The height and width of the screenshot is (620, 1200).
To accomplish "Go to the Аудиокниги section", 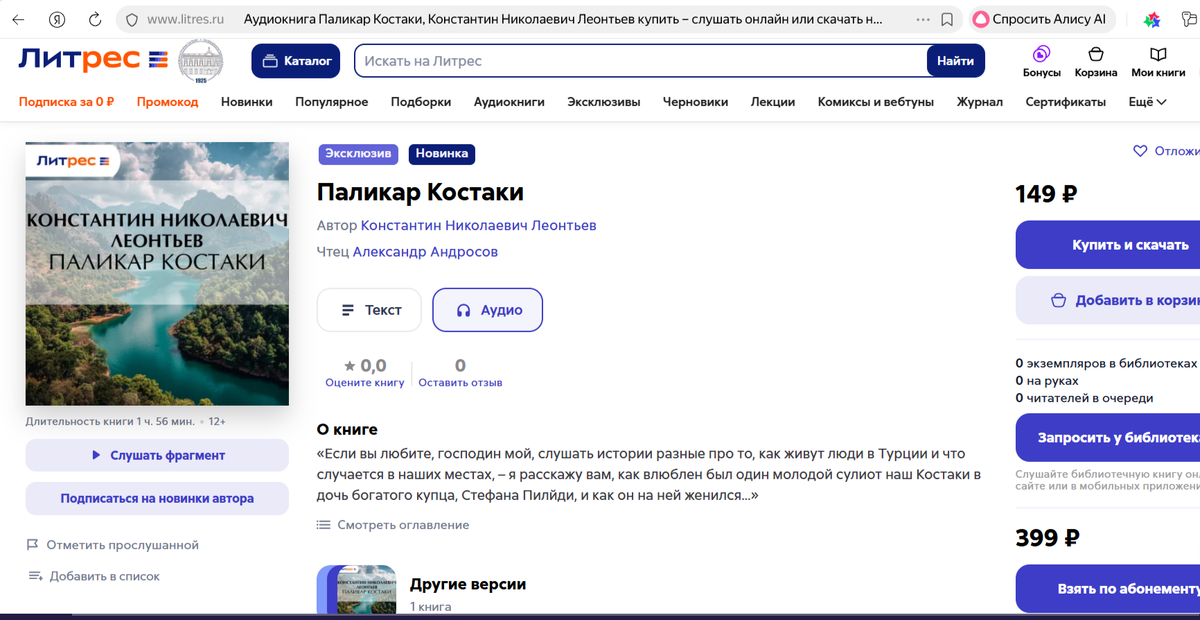I will click(x=509, y=101).
